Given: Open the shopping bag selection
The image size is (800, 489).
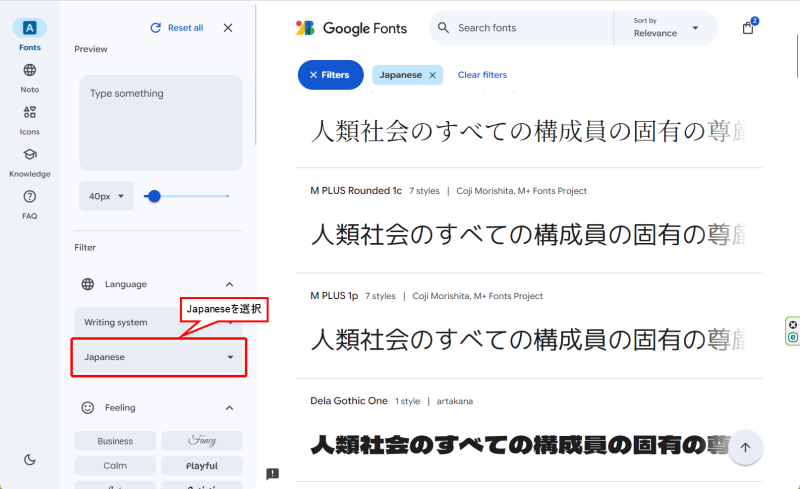Looking at the screenshot, I should point(748,28).
